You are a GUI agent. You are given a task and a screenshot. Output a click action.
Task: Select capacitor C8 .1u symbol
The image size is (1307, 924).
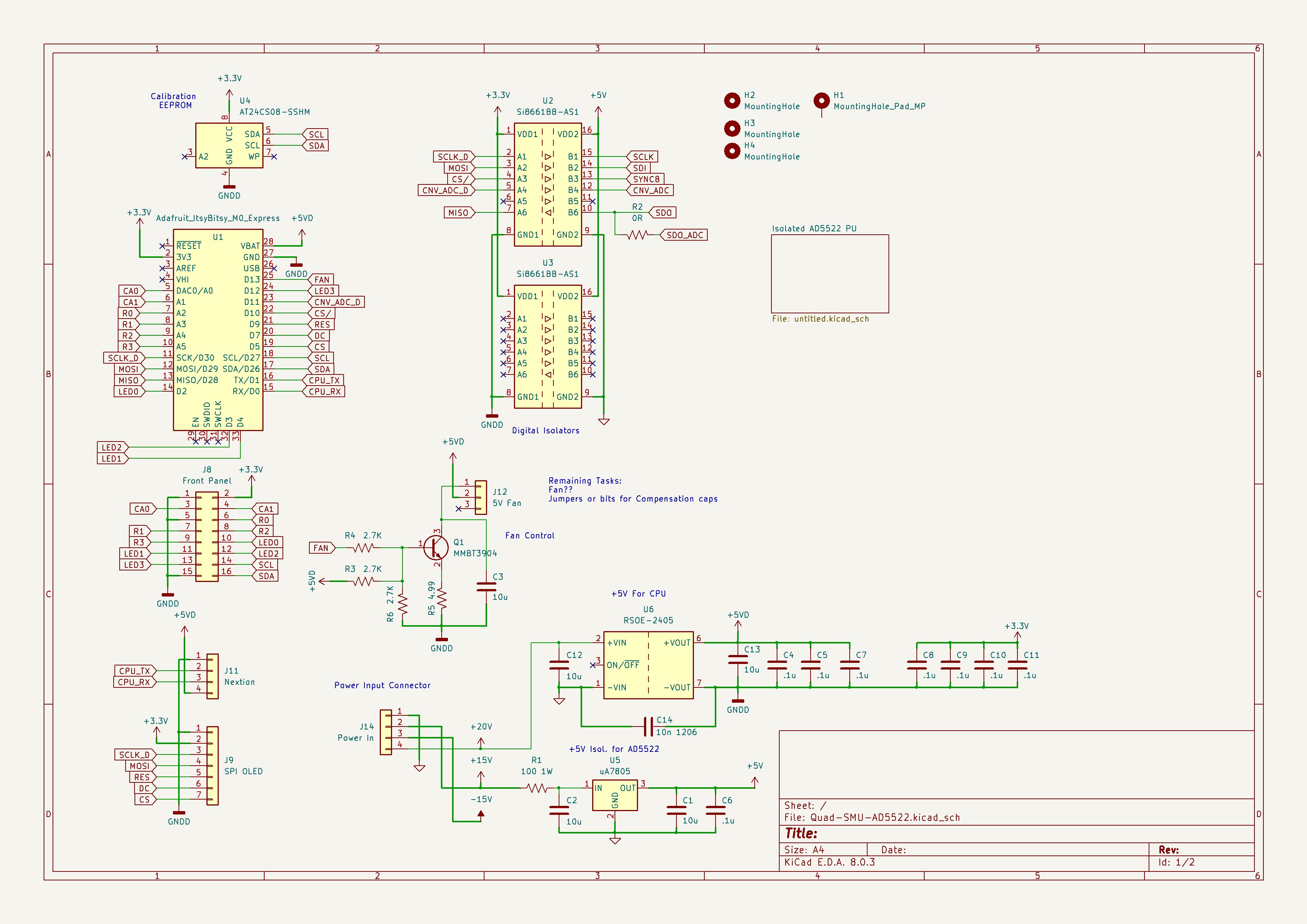[x=916, y=665]
